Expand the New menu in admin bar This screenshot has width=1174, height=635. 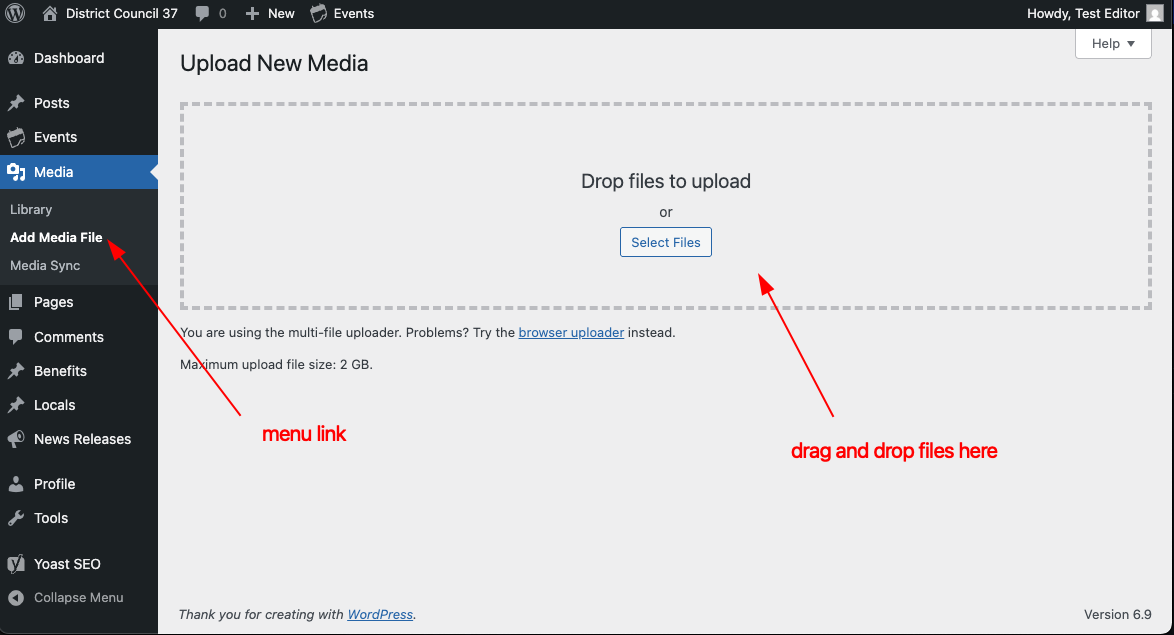pos(269,13)
